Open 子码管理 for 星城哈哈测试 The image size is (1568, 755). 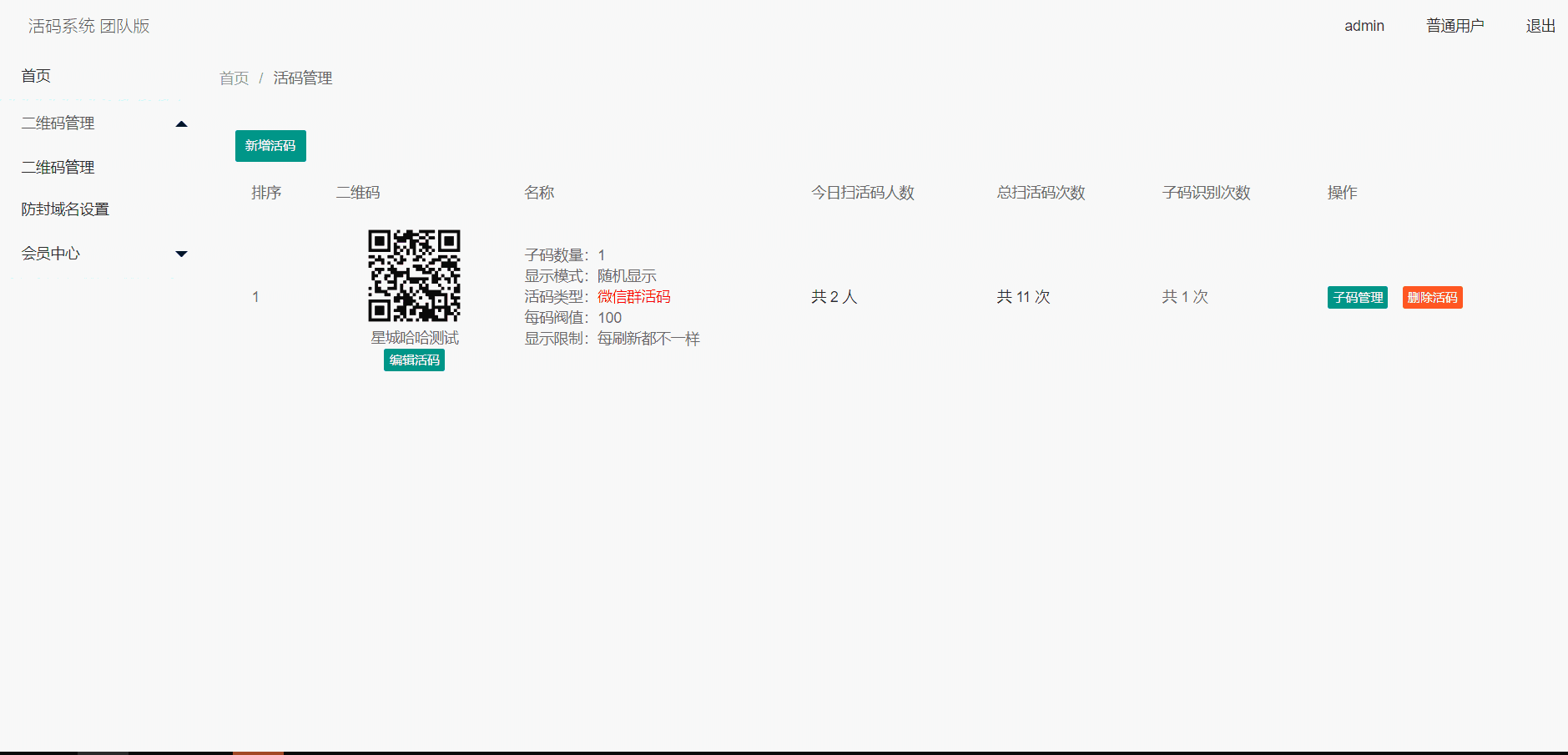point(1358,298)
